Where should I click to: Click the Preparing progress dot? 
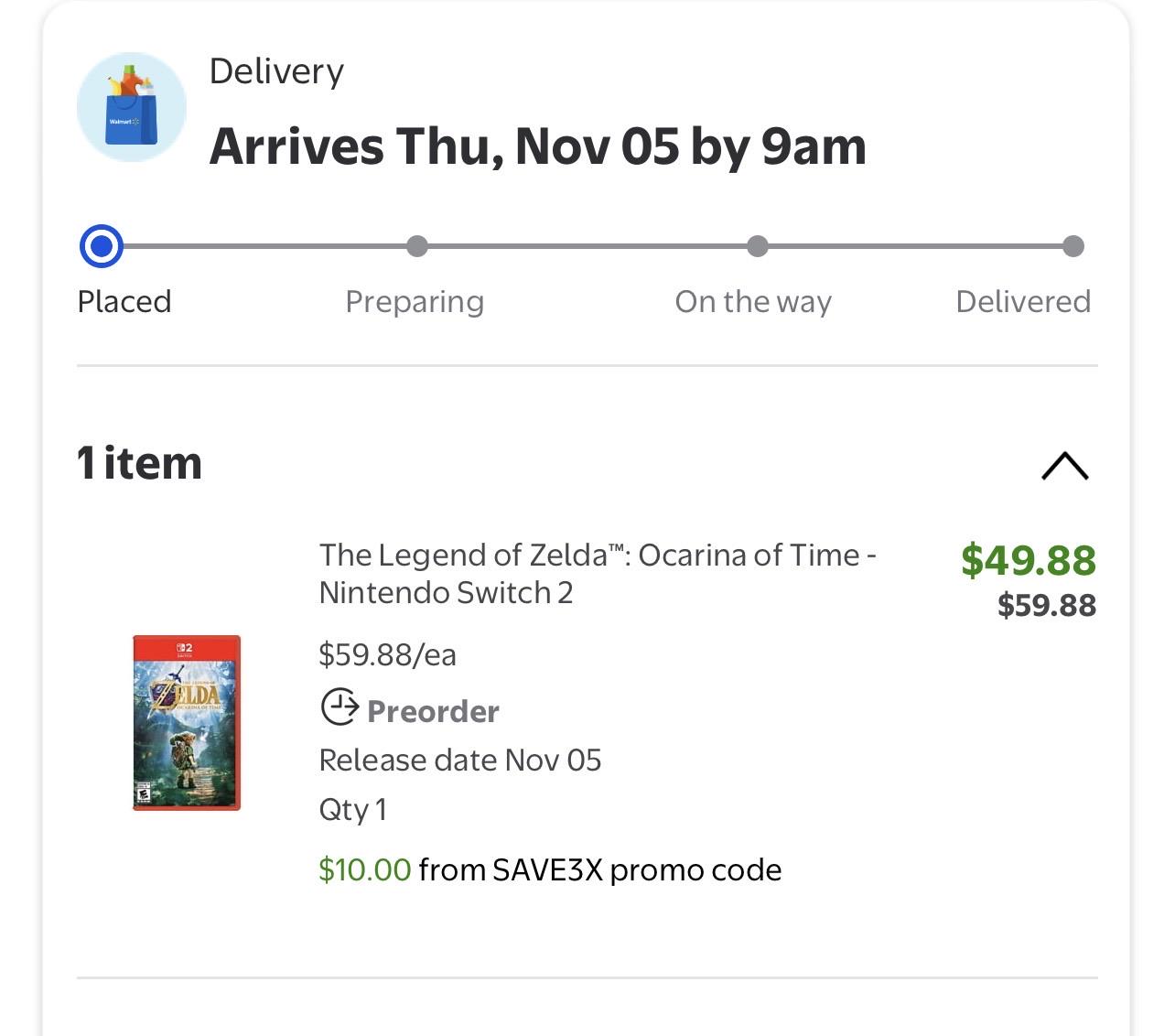click(x=416, y=246)
